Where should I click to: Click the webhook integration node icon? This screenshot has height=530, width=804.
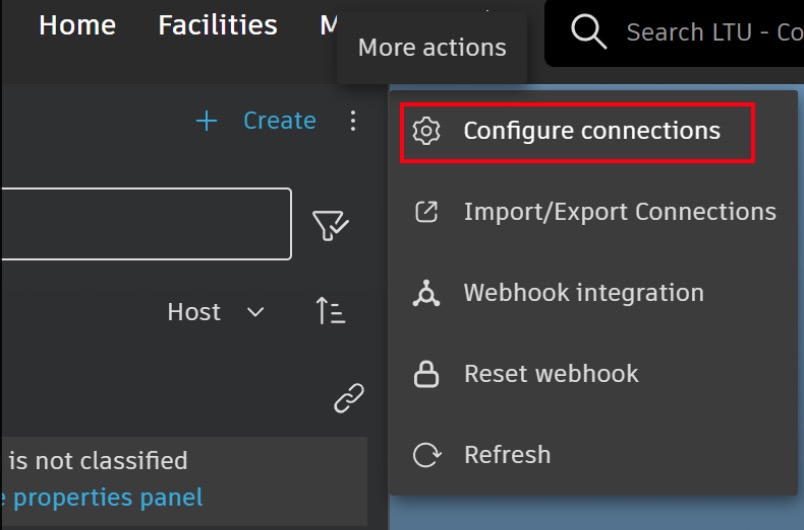coord(427,293)
